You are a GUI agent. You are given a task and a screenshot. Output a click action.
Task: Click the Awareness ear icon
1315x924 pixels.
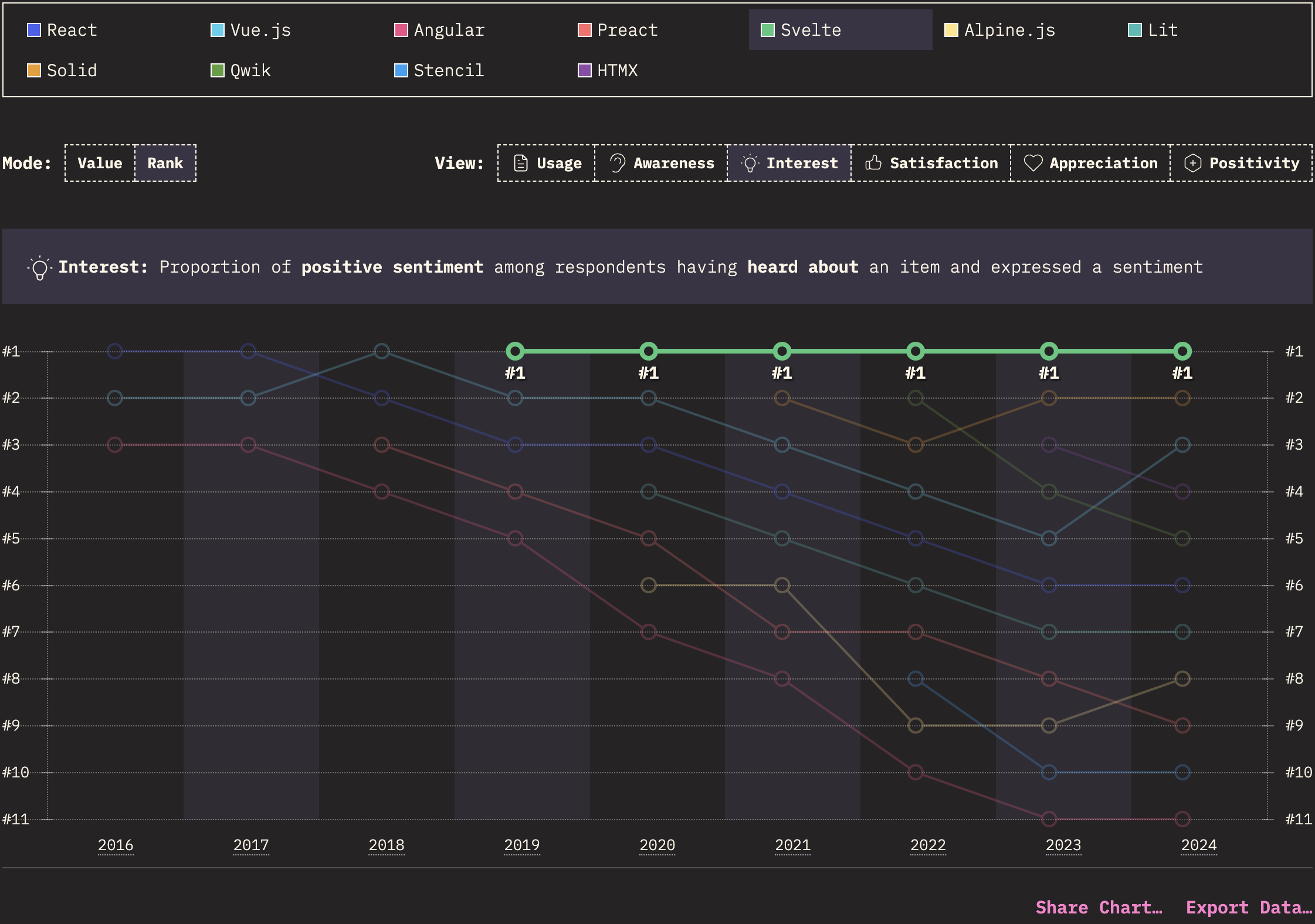[x=617, y=163]
